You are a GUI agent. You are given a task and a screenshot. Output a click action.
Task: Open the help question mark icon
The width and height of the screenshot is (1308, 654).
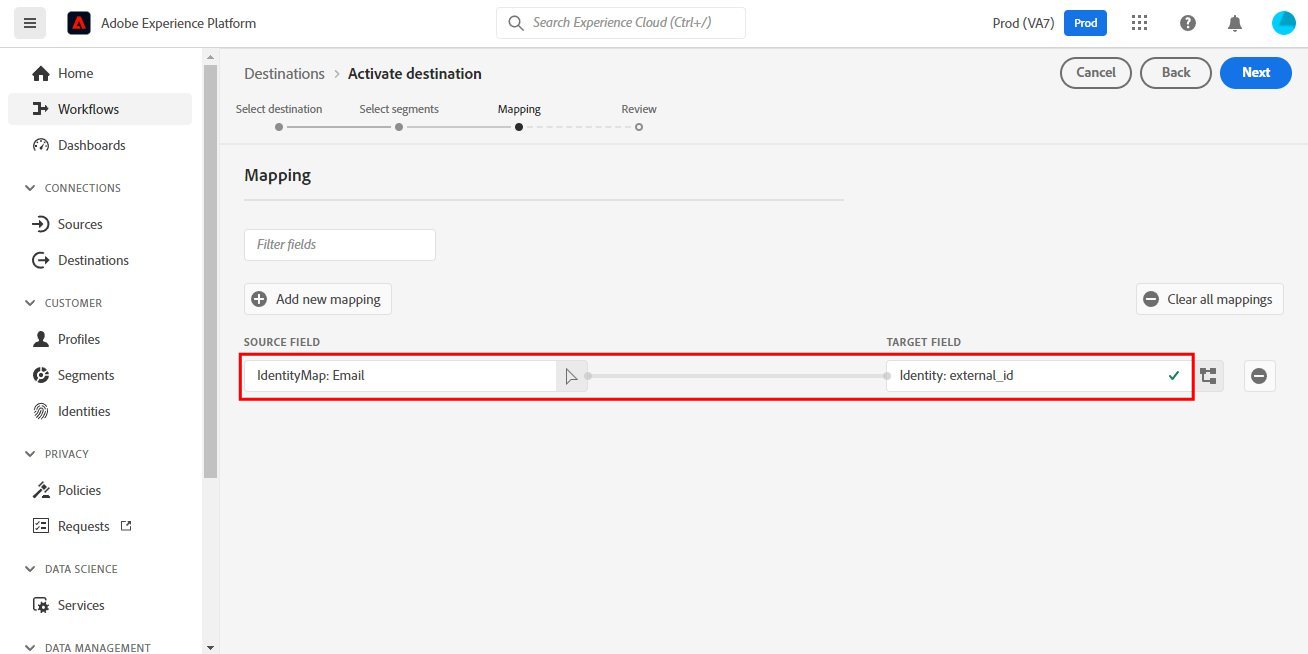1188,23
